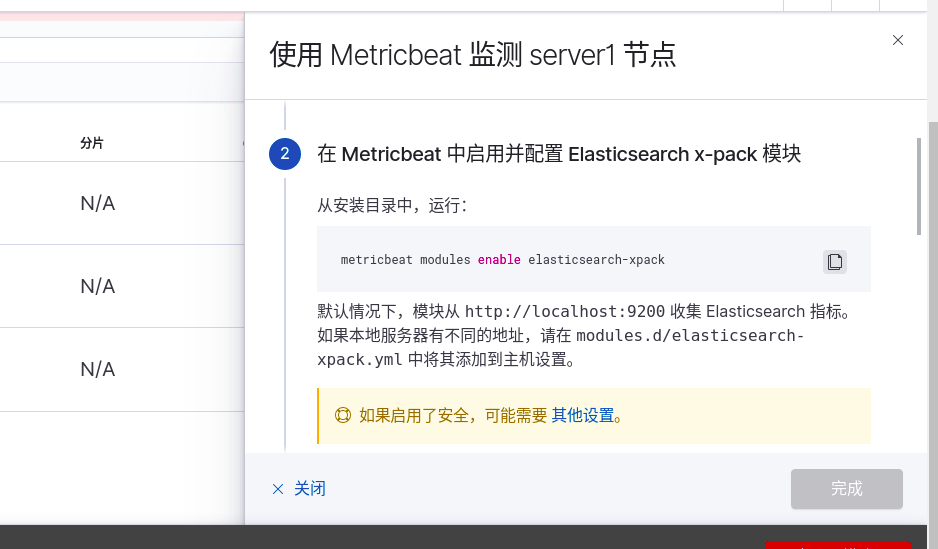938x549 pixels.
Task: Click the third N/A cell under 分片
Action: click(x=98, y=370)
